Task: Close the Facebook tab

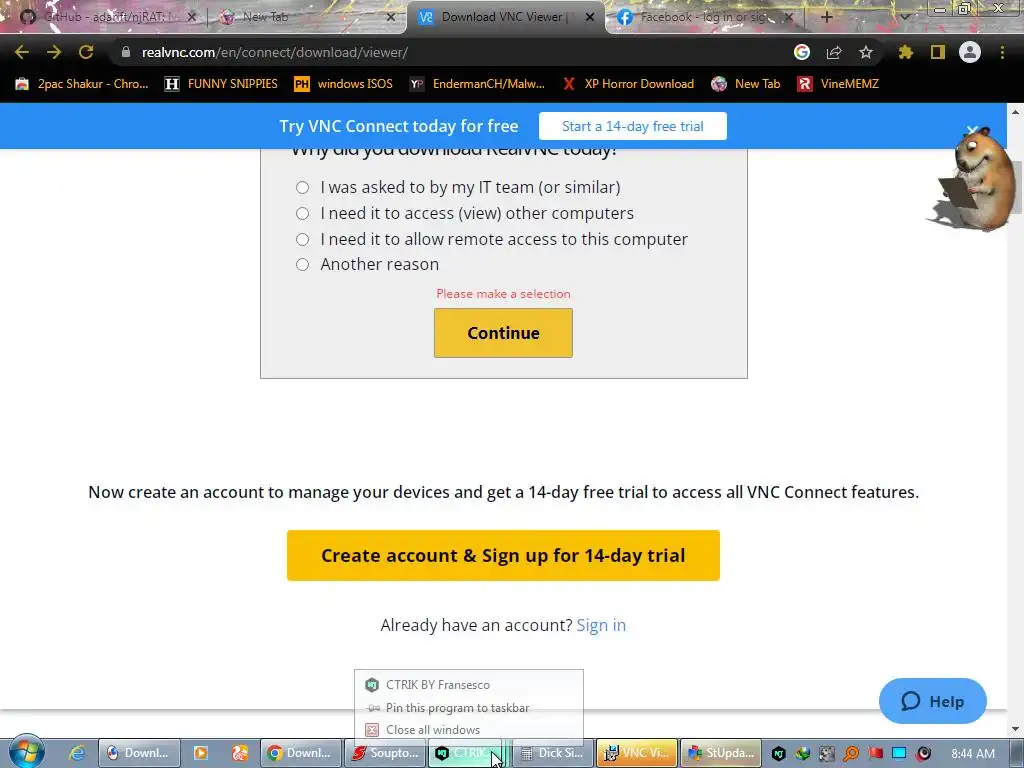Action: 788,17
